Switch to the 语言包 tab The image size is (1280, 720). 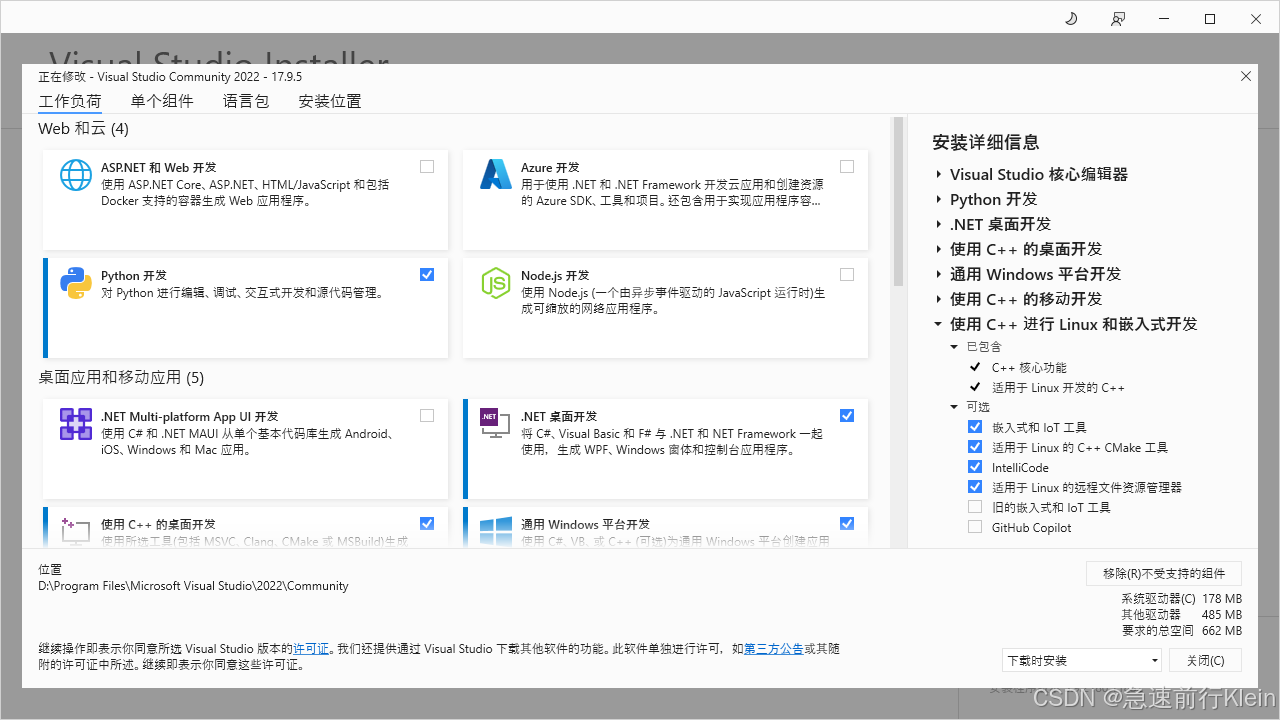click(x=246, y=101)
